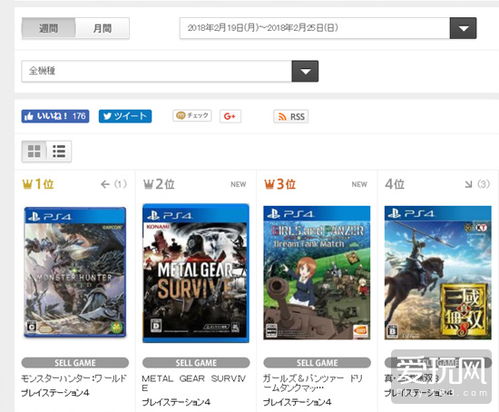Click the Twitter ツイート button
The image size is (499, 412).
(x=125, y=116)
